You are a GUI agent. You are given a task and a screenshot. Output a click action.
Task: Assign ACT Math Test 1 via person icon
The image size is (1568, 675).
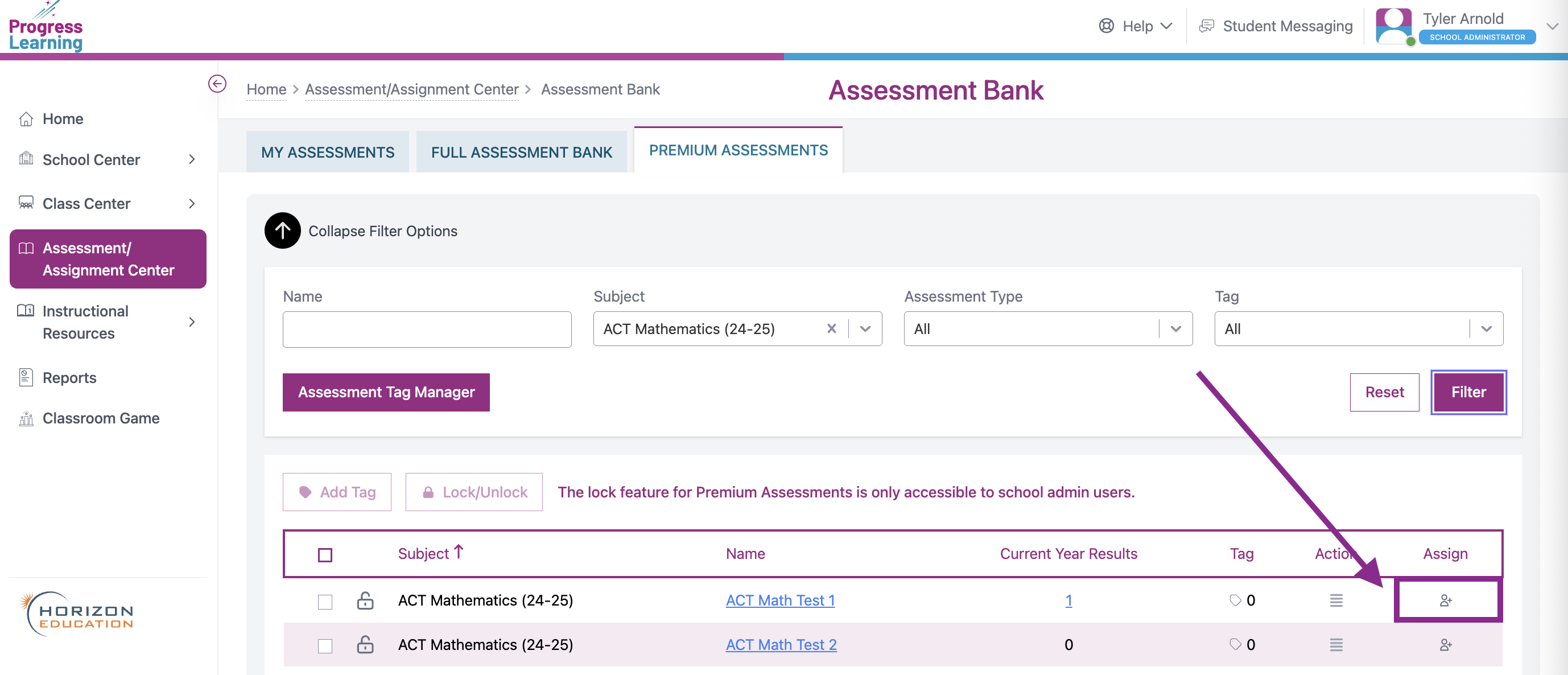pyautogui.click(x=1446, y=601)
